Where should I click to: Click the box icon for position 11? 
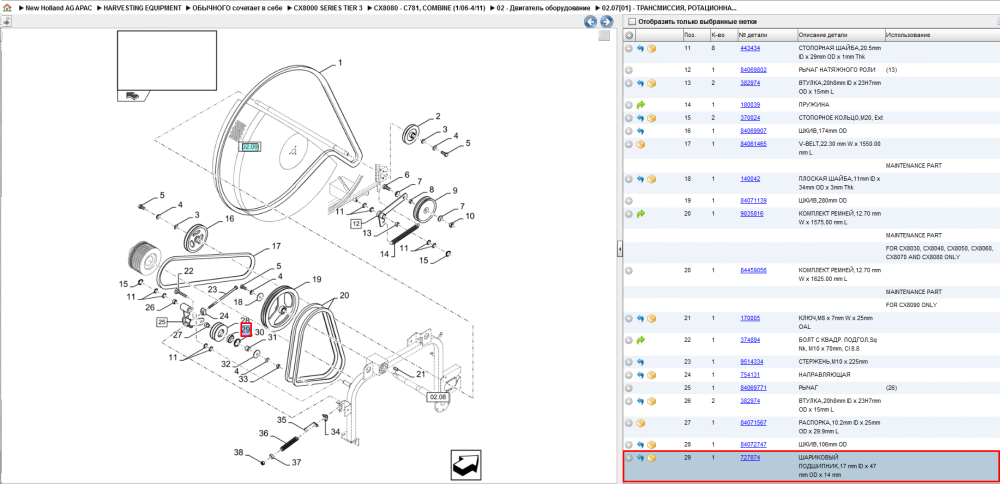tap(652, 48)
